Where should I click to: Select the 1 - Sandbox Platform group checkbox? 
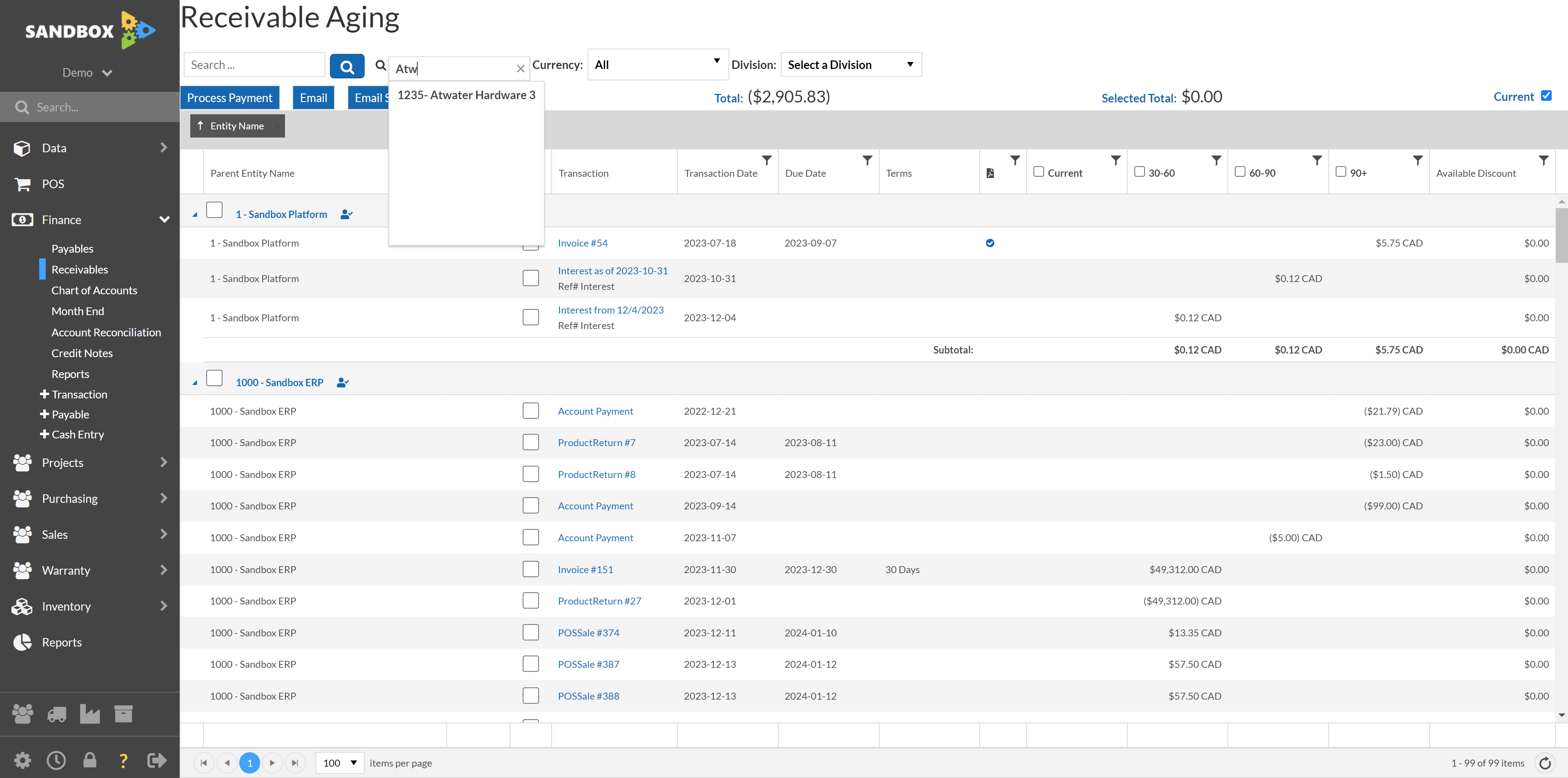coord(214,210)
